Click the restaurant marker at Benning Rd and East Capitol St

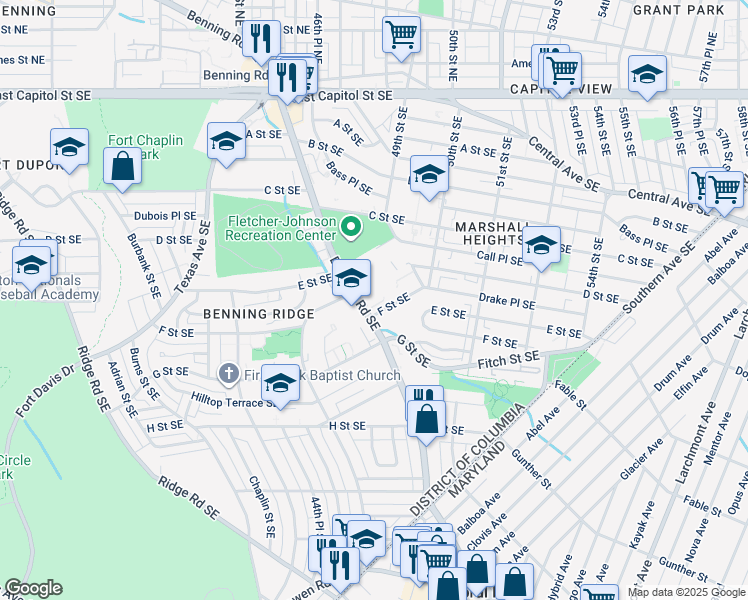point(287,79)
